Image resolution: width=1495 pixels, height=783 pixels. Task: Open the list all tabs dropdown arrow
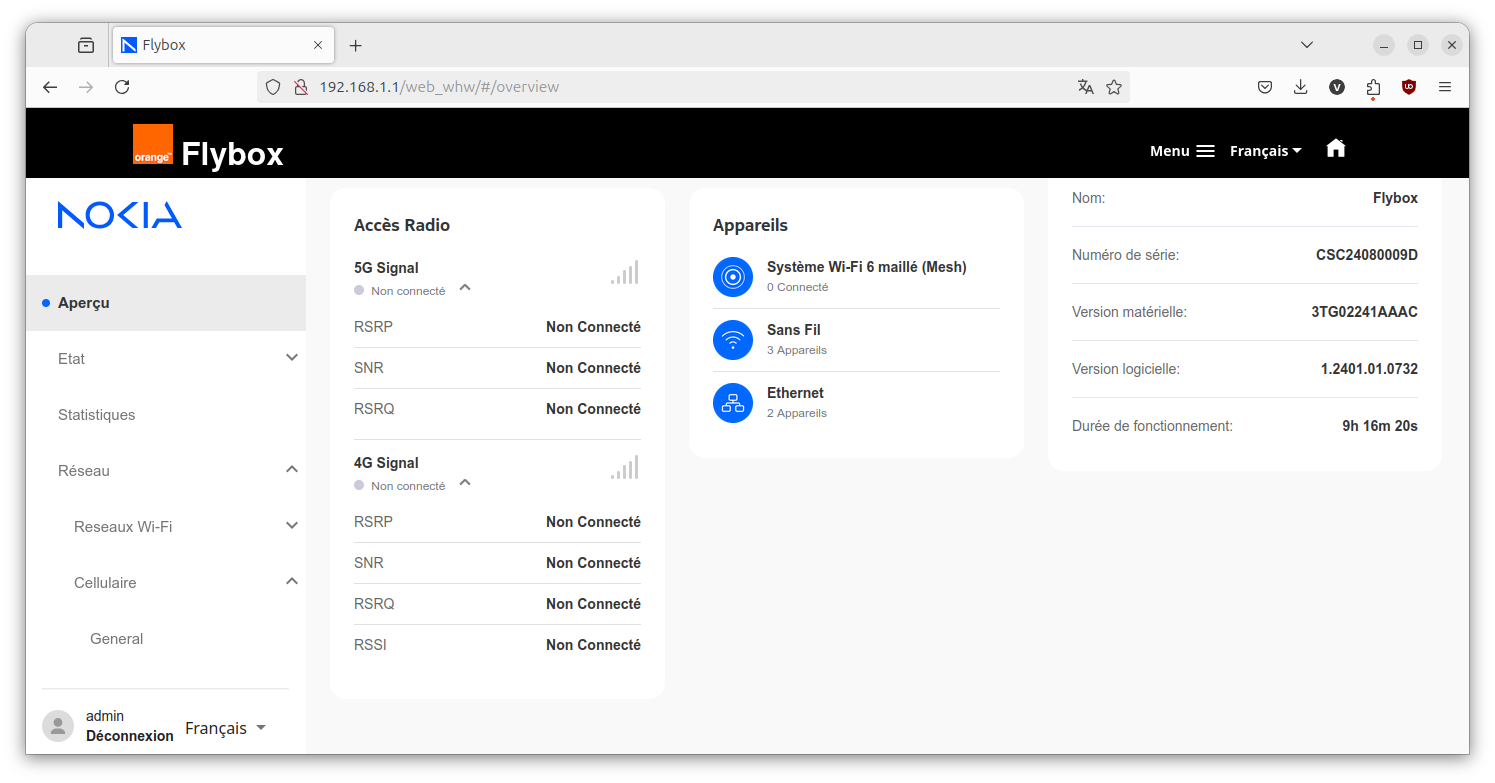coord(1307,45)
